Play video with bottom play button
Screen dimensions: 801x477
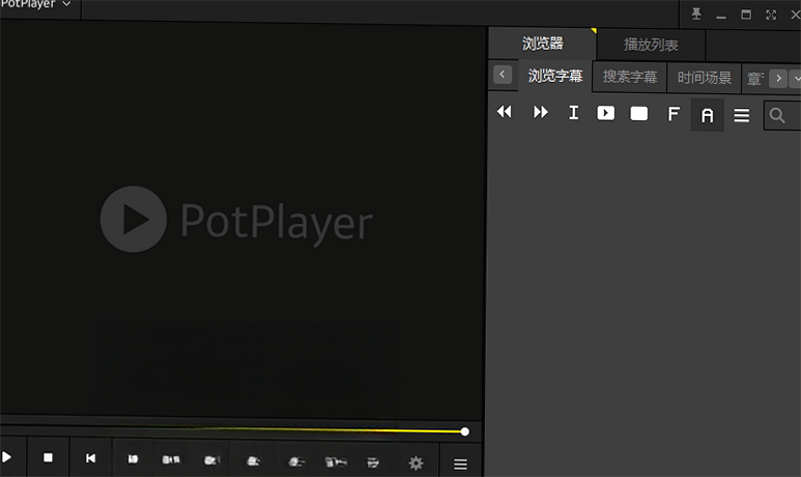7,457
